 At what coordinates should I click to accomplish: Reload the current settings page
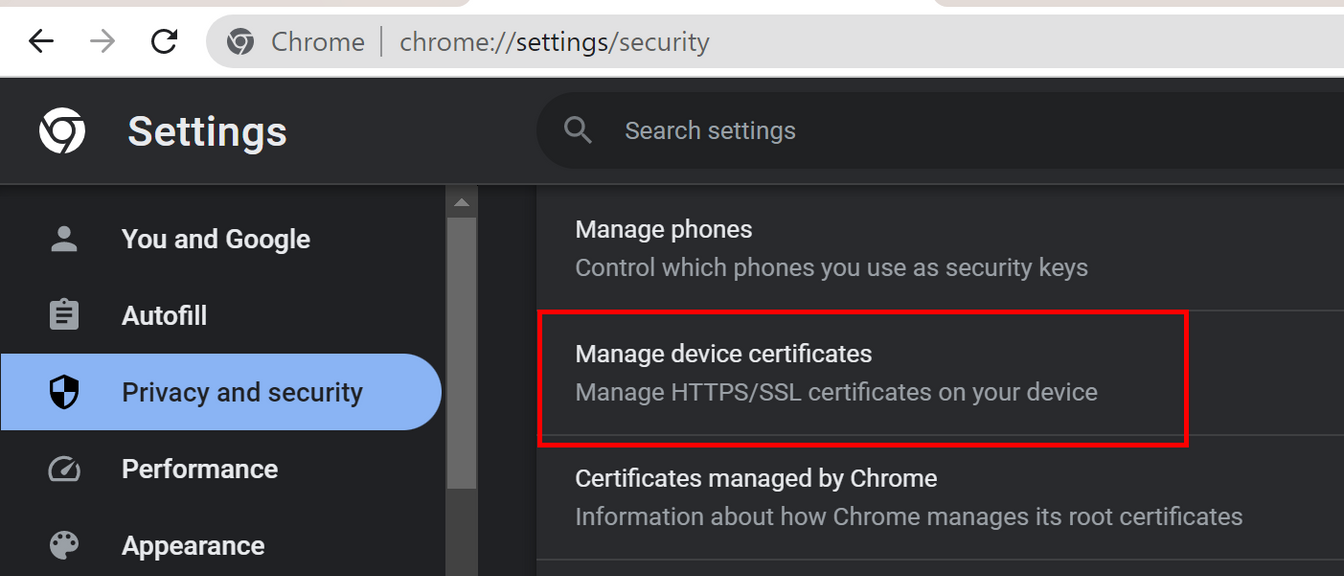tap(164, 42)
